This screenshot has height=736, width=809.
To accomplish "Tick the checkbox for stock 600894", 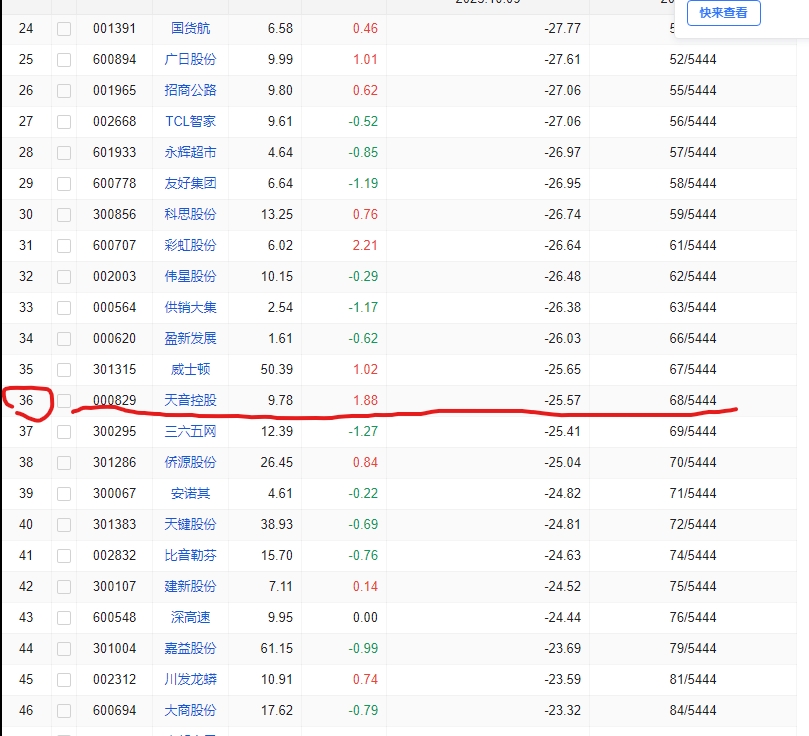I will pyautogui.click(x=64, y=60).
